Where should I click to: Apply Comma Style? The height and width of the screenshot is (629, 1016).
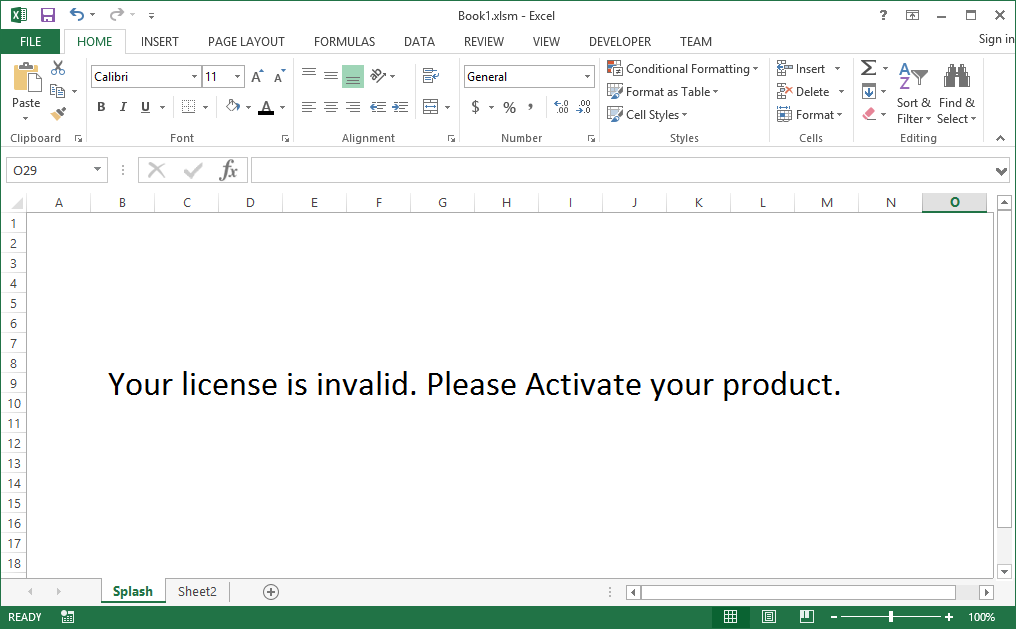[x=531, y=107]
